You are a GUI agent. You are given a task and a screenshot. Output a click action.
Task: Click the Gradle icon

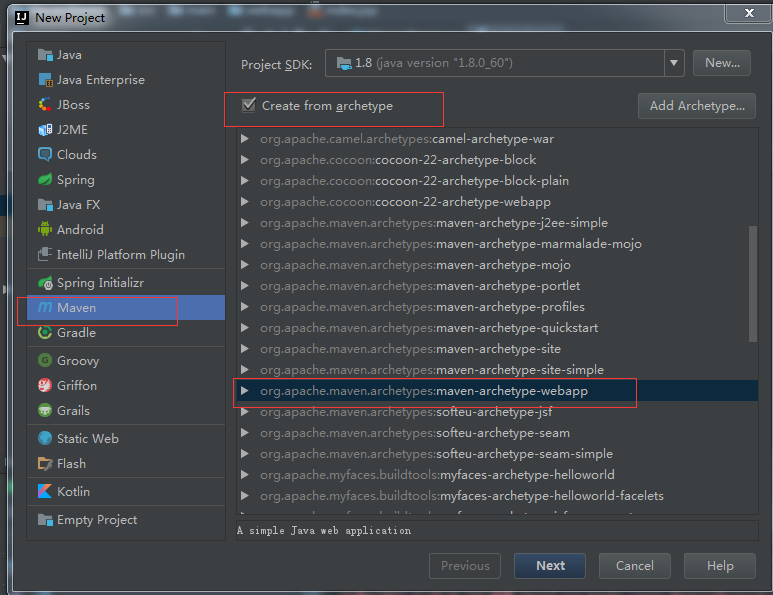tap(45, 333)
